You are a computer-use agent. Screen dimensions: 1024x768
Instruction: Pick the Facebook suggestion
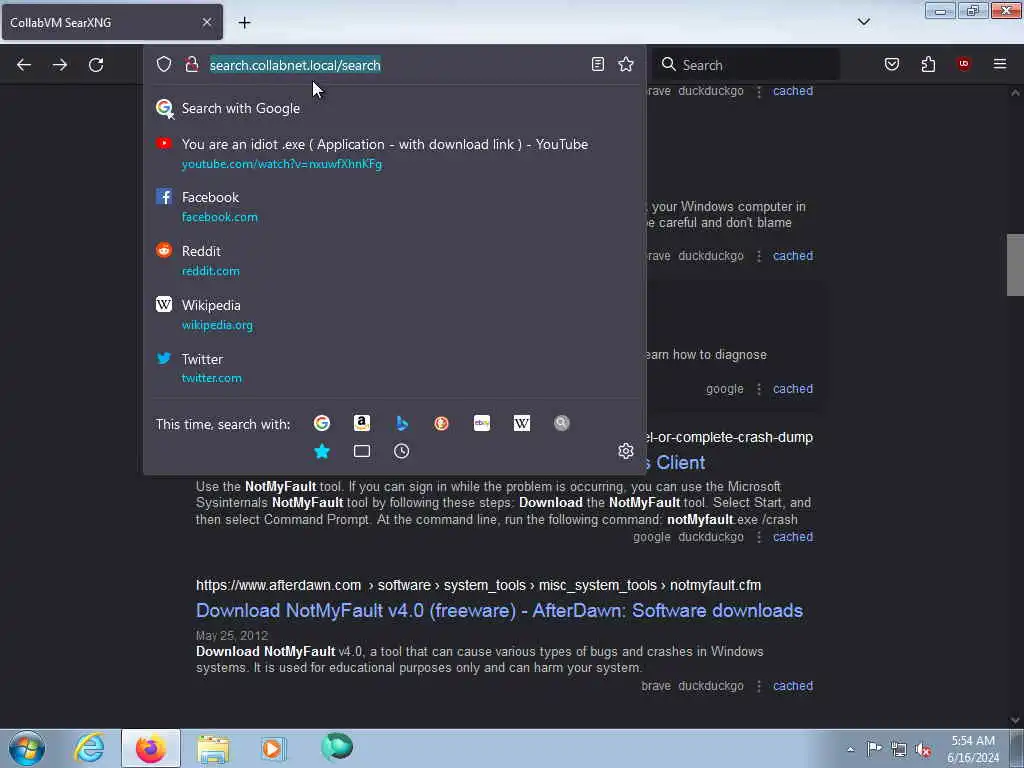(394, 206)
